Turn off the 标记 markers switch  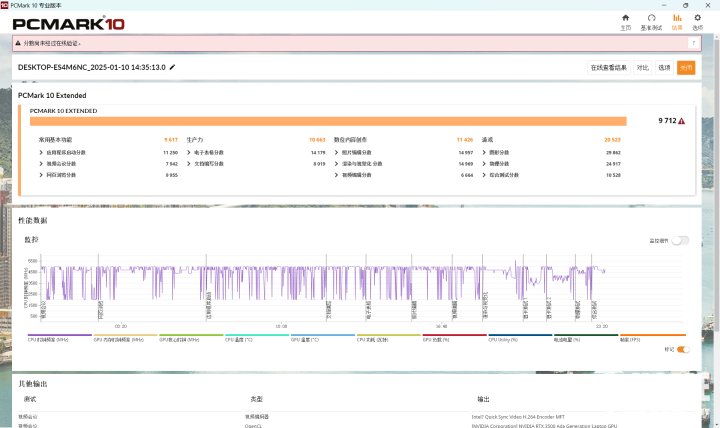click(683, 349)
